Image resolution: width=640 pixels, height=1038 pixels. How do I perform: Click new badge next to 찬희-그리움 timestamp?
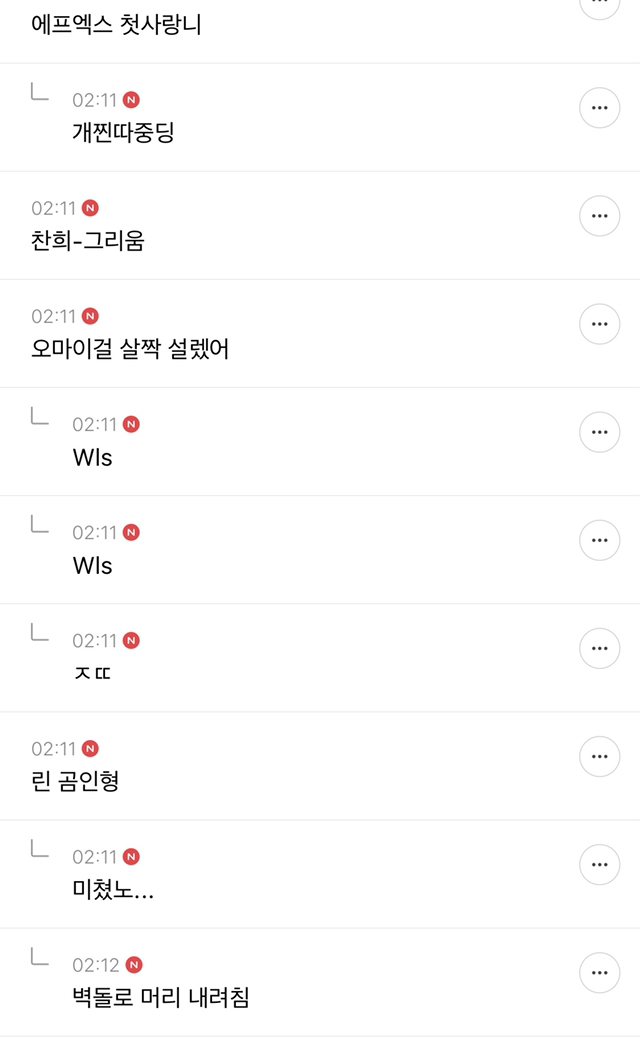(x=91, y=208)
